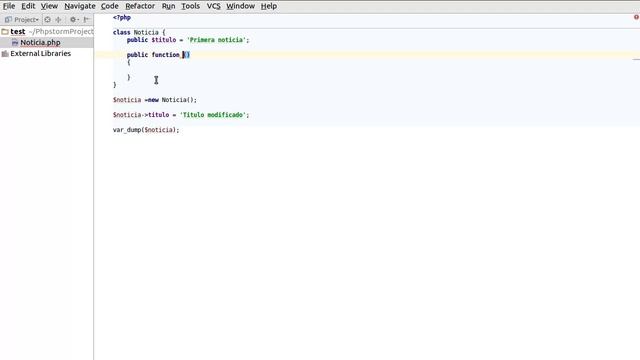Open the Code menu
This screenshot has height=360, width=640.
click(110, 6)
